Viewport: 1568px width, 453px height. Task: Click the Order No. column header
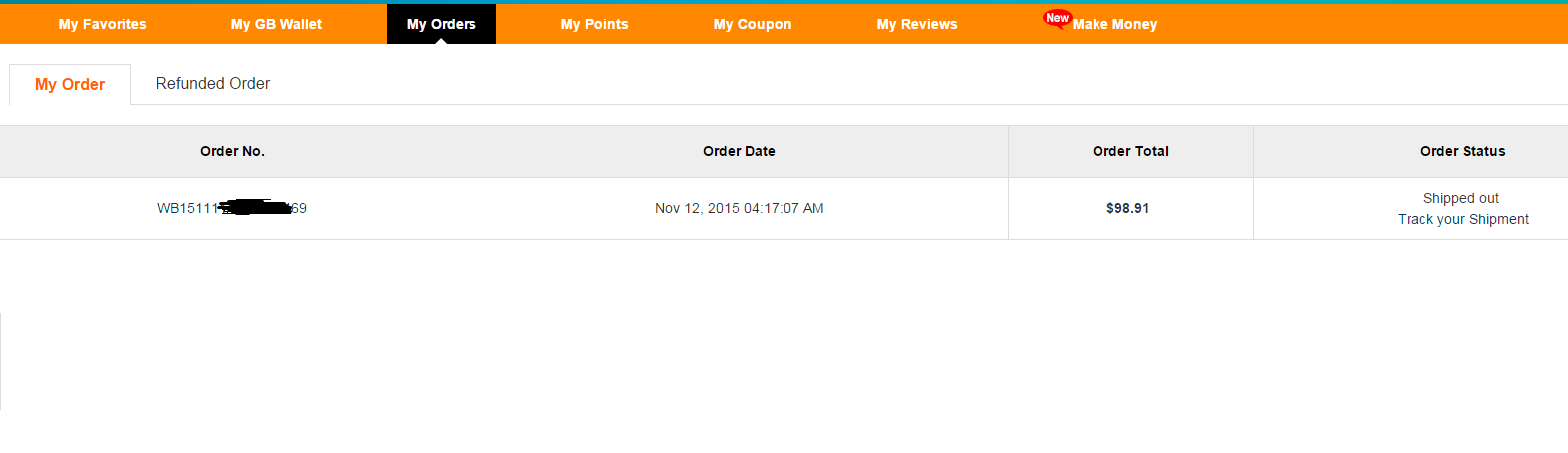point(233,151)
